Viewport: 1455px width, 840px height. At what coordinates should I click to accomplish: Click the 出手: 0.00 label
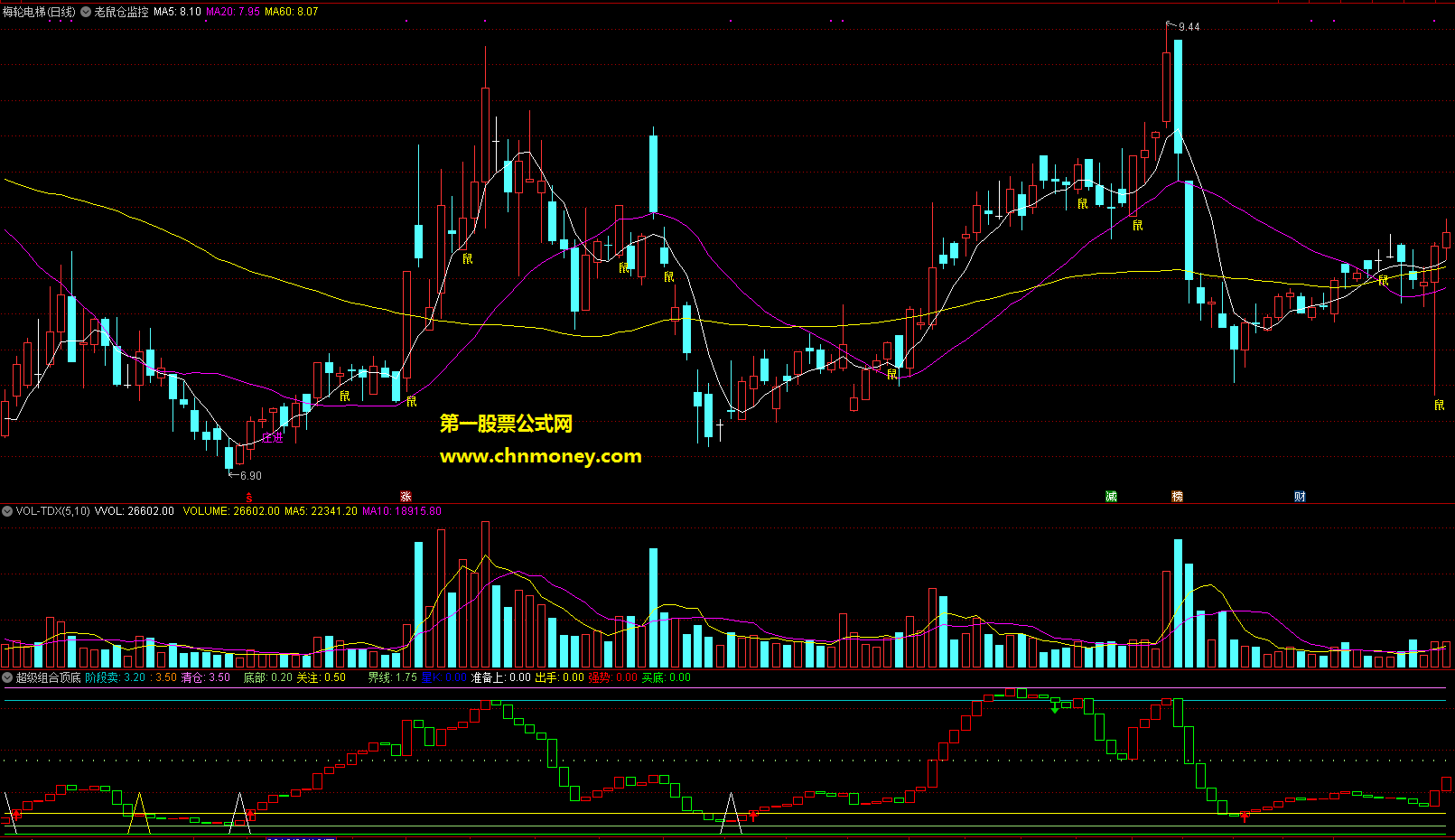coord(559,677)
